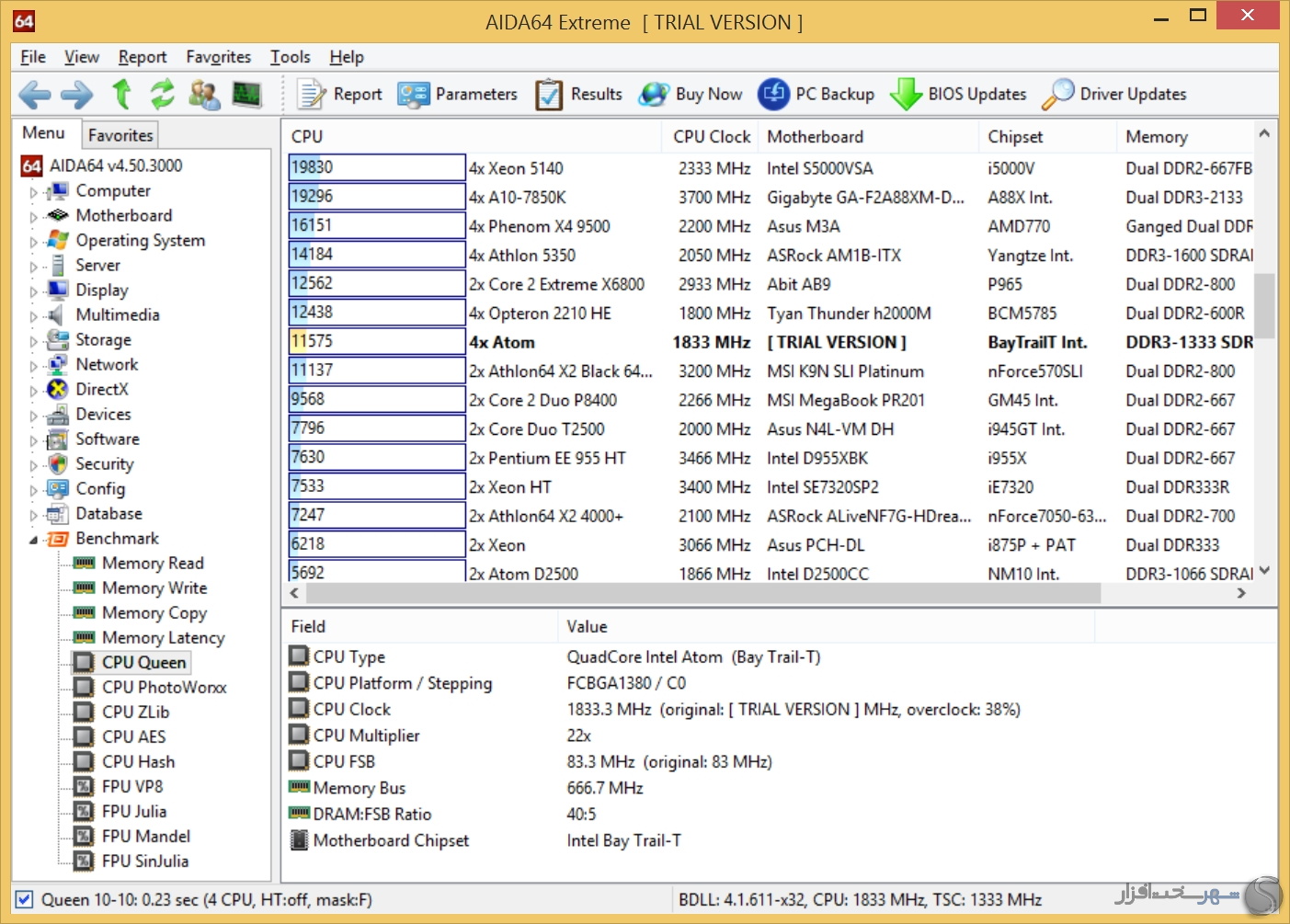Select the Config tree item

[100, 488]
